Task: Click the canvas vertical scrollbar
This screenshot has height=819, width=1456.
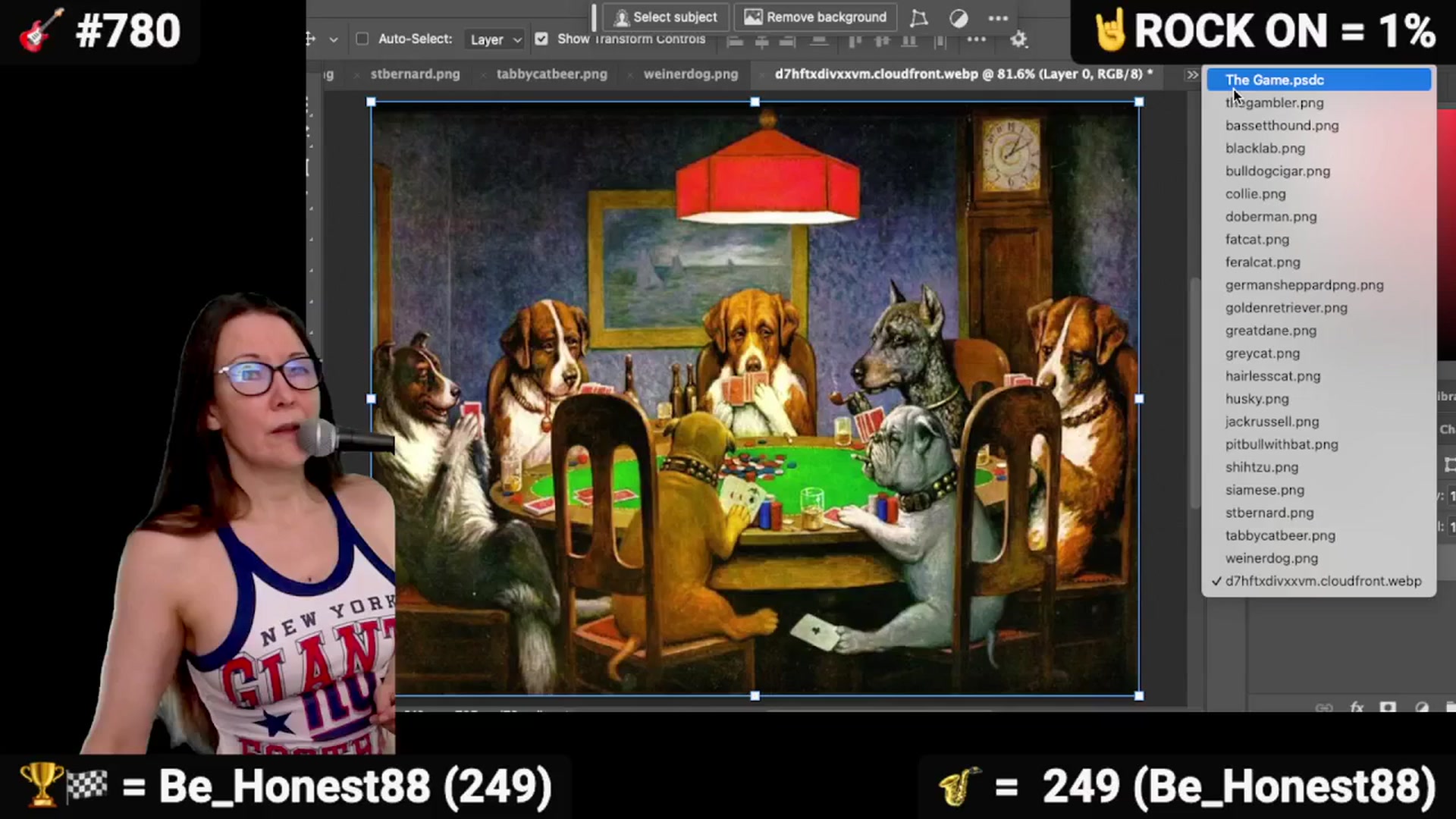Action: tap(1195, 394)
